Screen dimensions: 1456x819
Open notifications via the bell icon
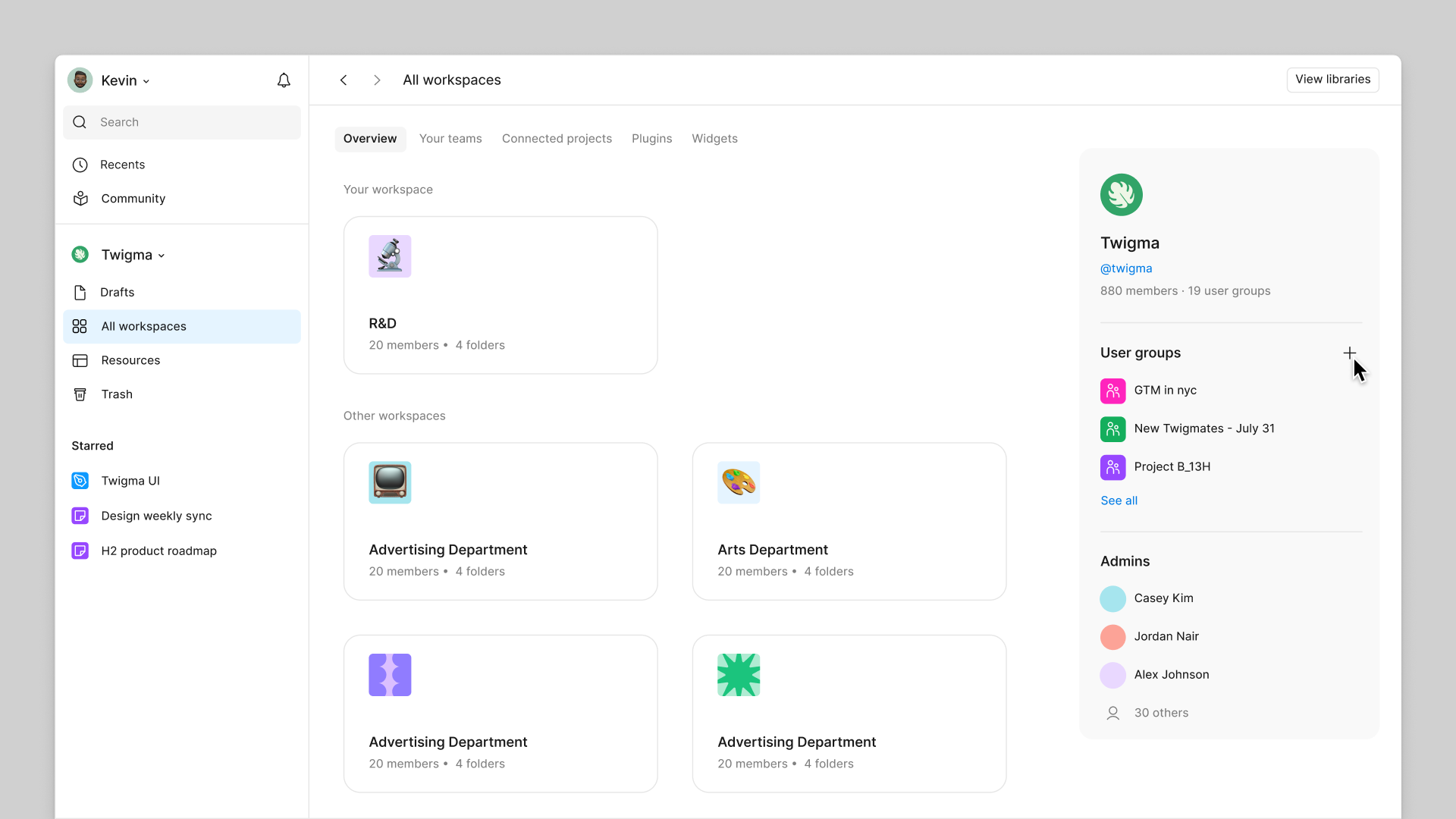coord(284,80)
